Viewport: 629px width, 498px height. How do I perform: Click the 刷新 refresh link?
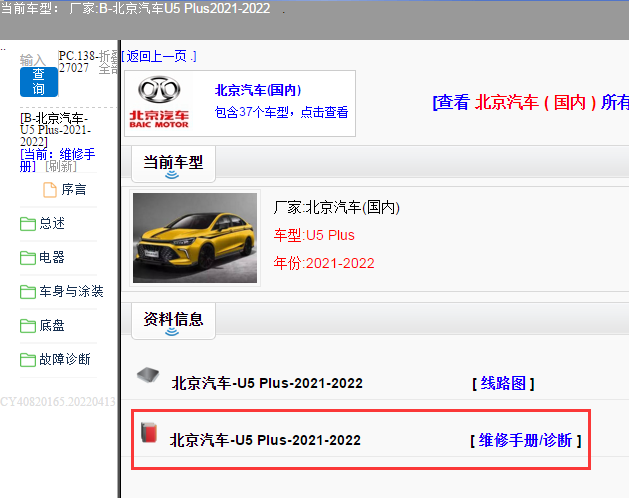61,166
